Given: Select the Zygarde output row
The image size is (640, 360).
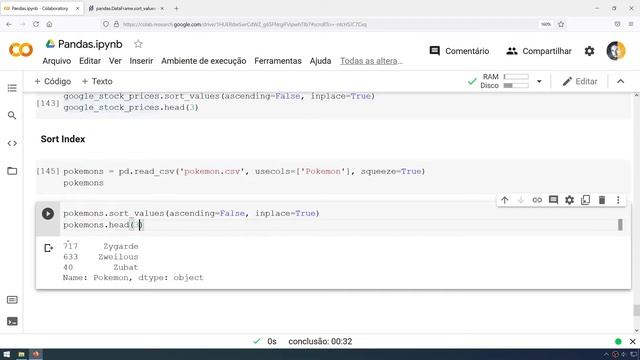Looking at the screenshot, I should (101, 246).
